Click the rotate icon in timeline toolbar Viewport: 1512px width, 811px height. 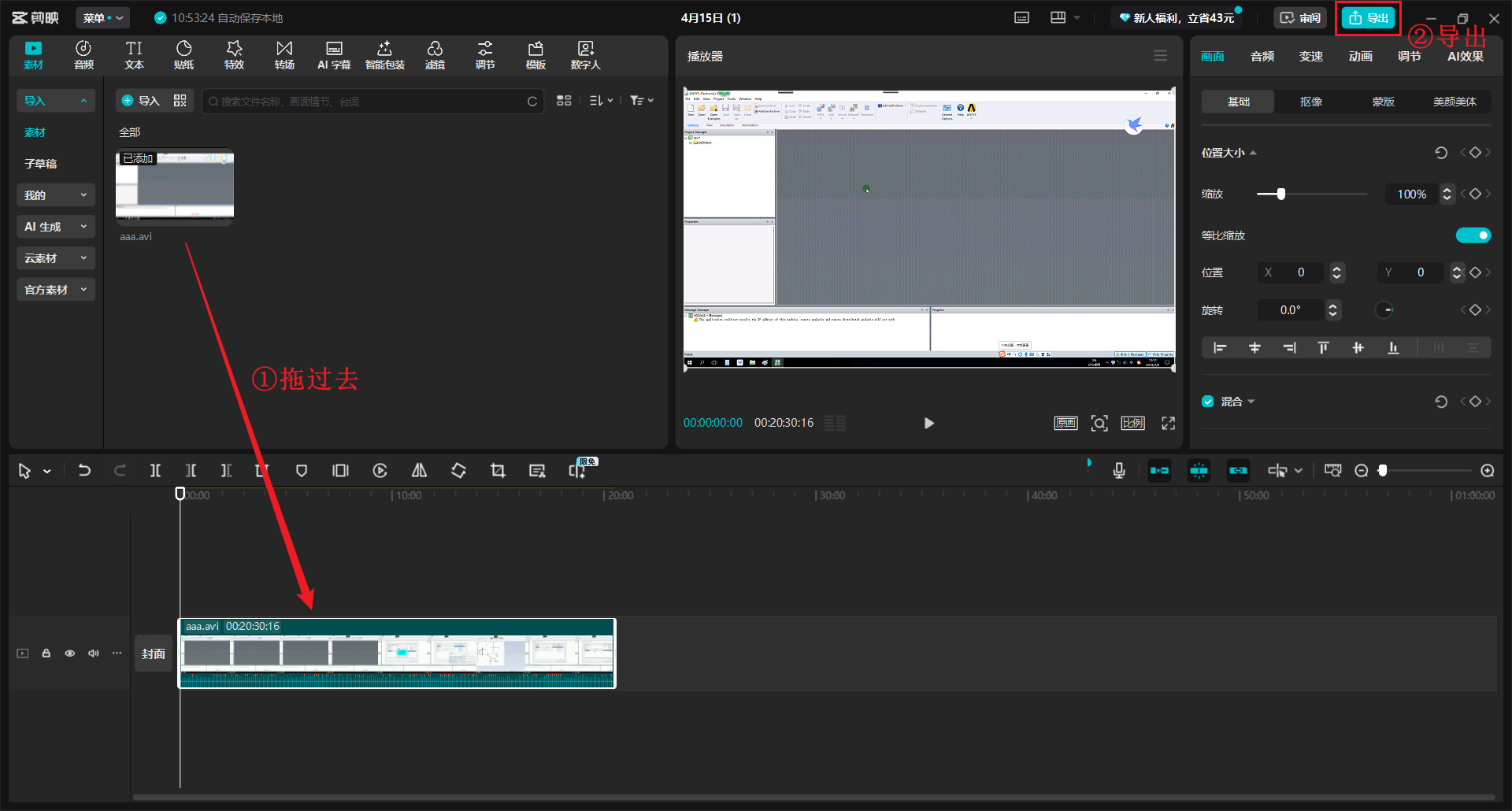pos(458,470)
